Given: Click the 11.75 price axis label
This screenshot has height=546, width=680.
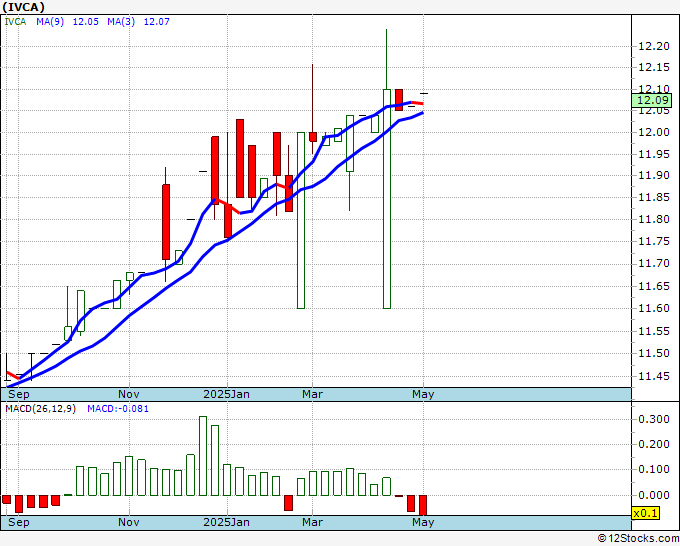Looking at the screenshot, I should [x=654, y=242].
